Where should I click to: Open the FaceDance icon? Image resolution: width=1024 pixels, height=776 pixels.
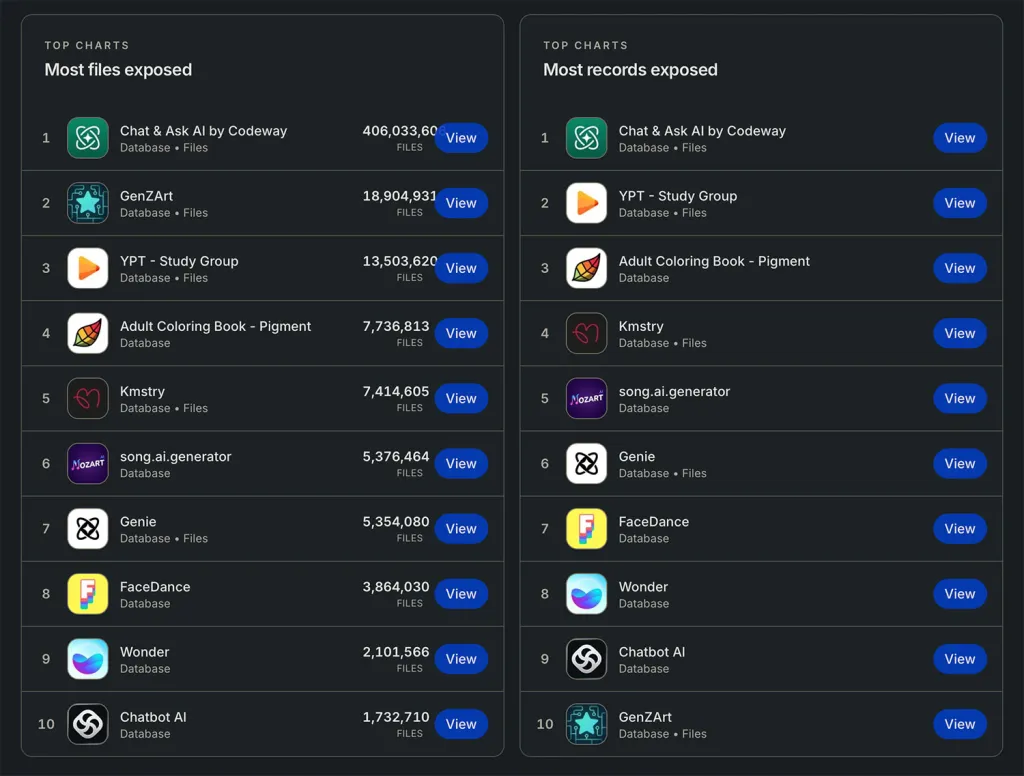(87, 593)
